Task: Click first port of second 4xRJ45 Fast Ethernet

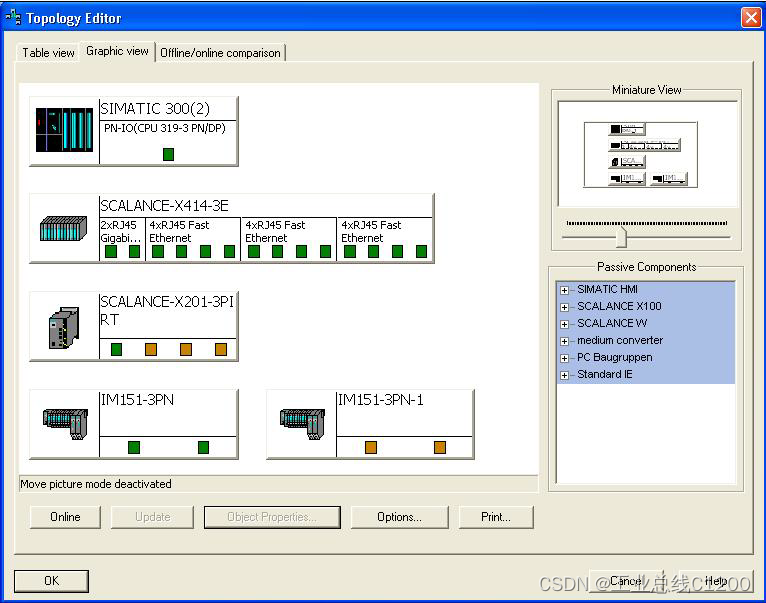Action: [x=254, y=252]
